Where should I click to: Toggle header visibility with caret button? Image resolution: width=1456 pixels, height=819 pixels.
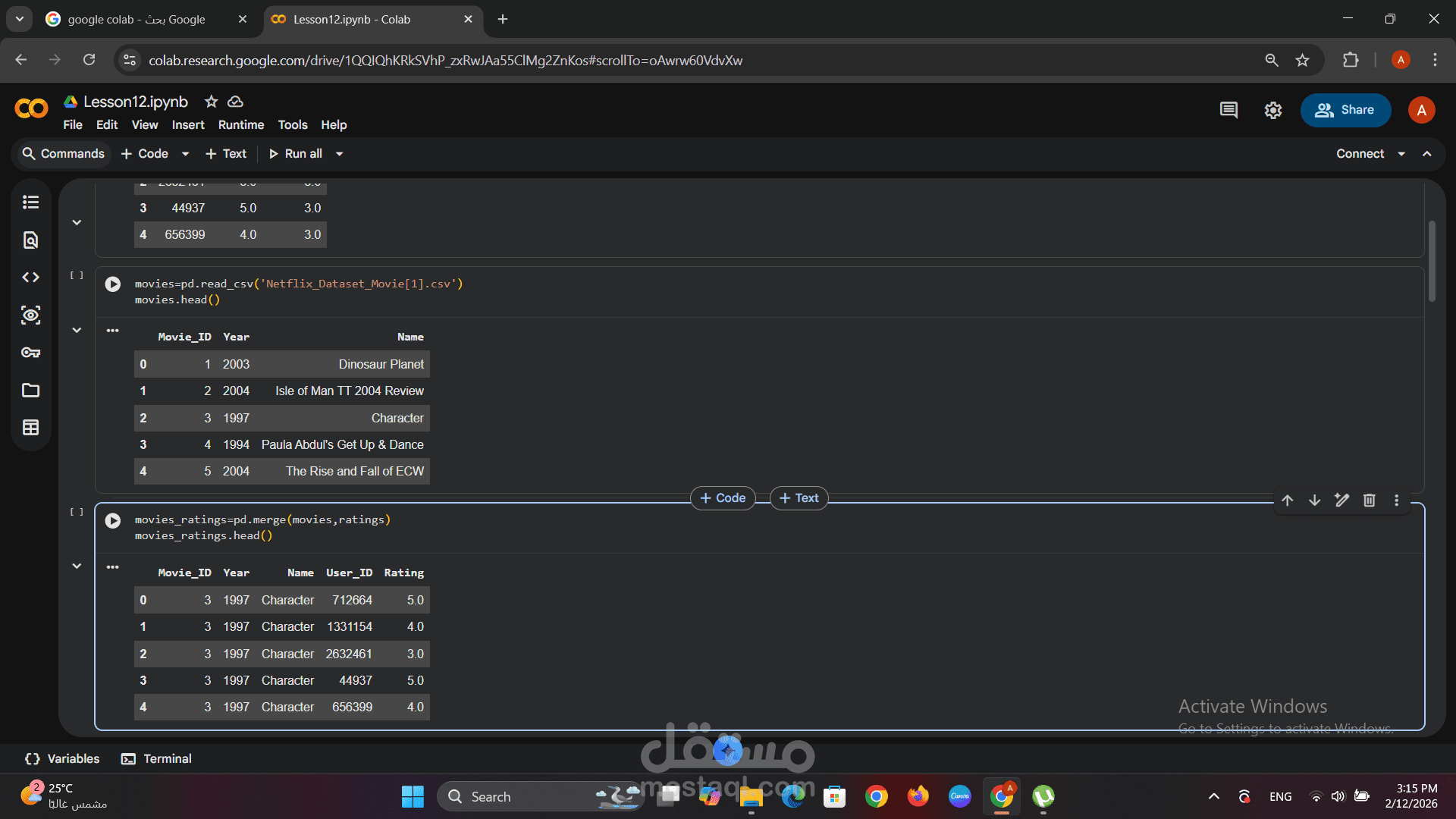(1427, 154)
